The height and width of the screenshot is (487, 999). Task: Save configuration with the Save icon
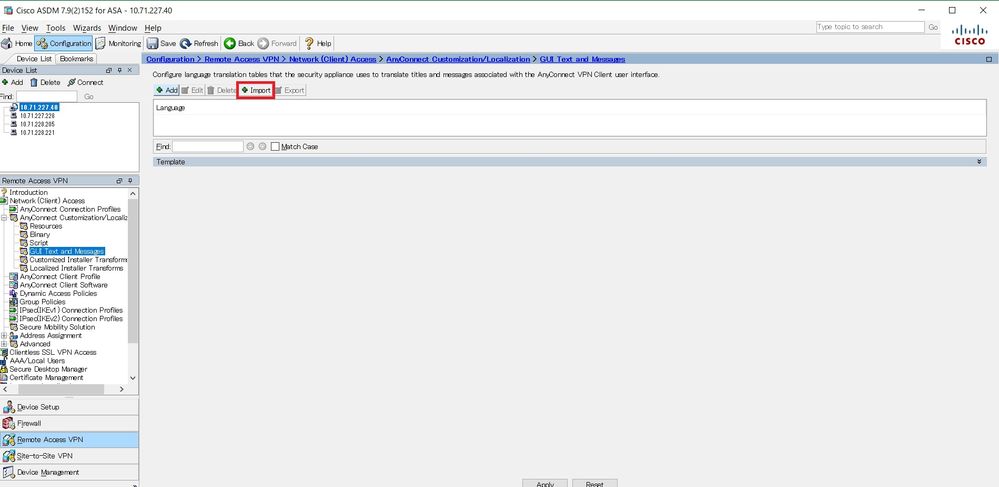tap(162, 43)
